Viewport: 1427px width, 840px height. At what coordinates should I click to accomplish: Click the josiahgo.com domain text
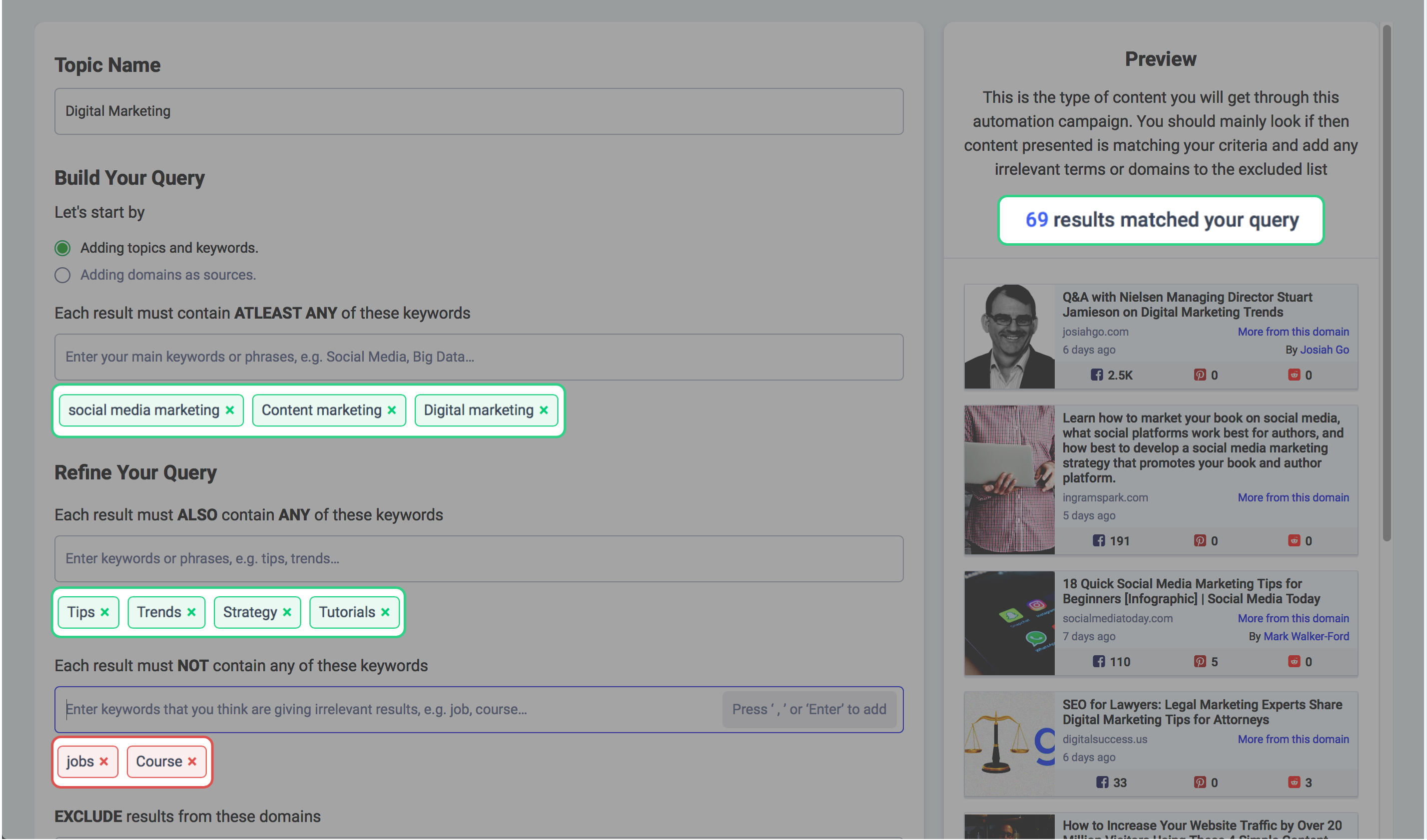(1095, 332)
